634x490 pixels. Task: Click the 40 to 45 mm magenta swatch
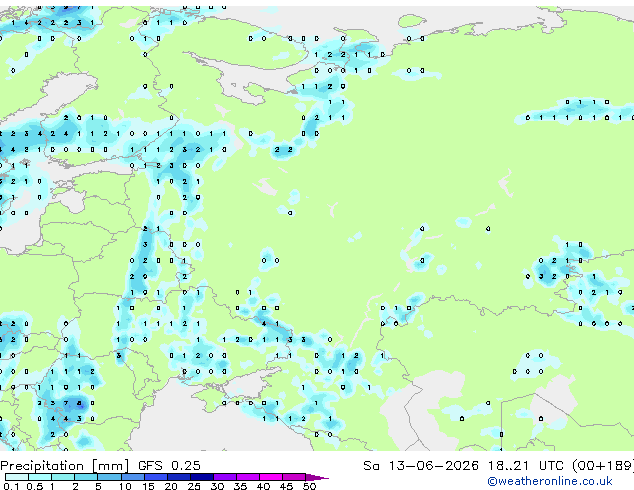click(x=271, y=477)
